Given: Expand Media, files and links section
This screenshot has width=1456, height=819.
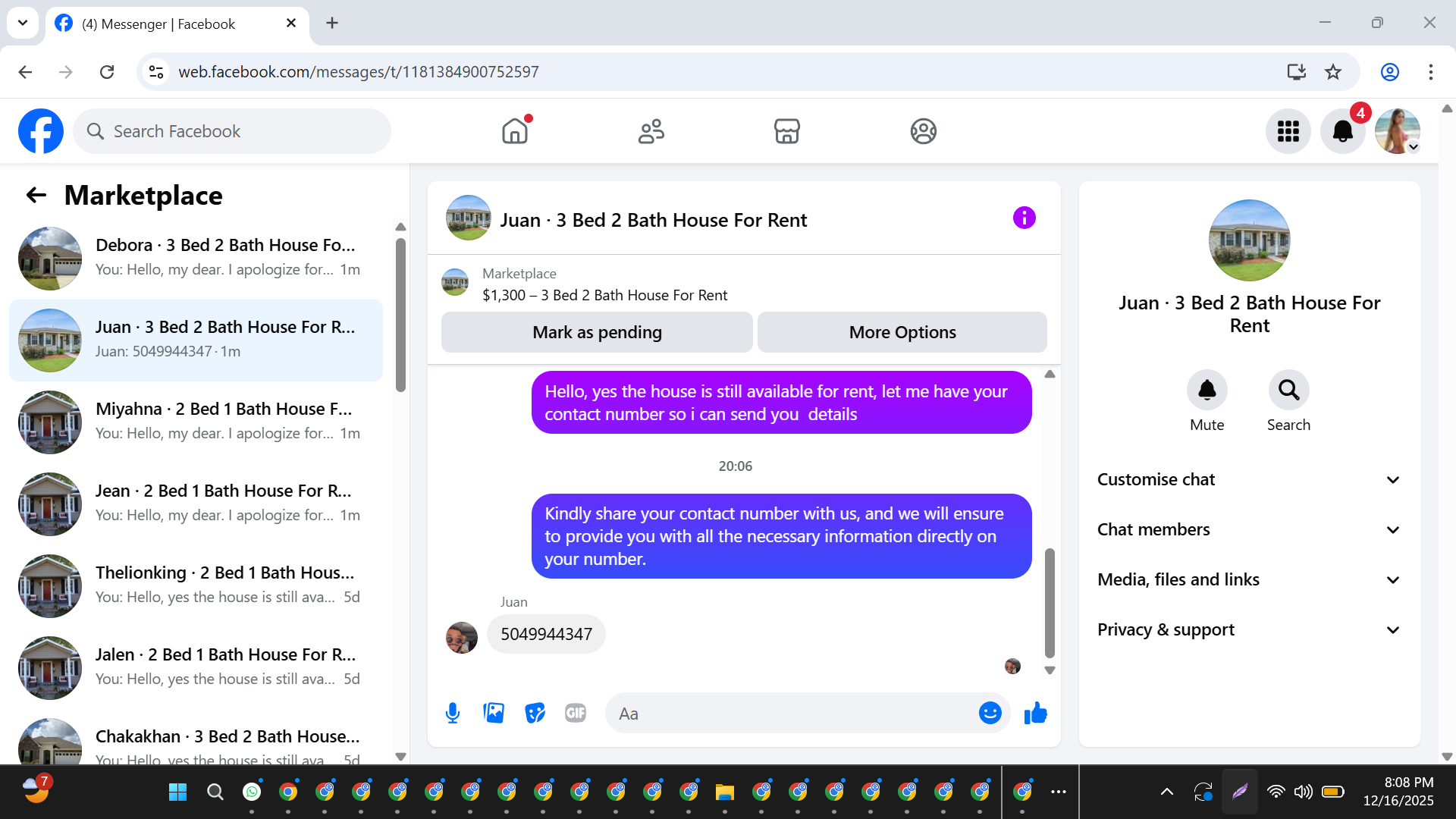Looking at the screenshot, I should click(1250, 580).
